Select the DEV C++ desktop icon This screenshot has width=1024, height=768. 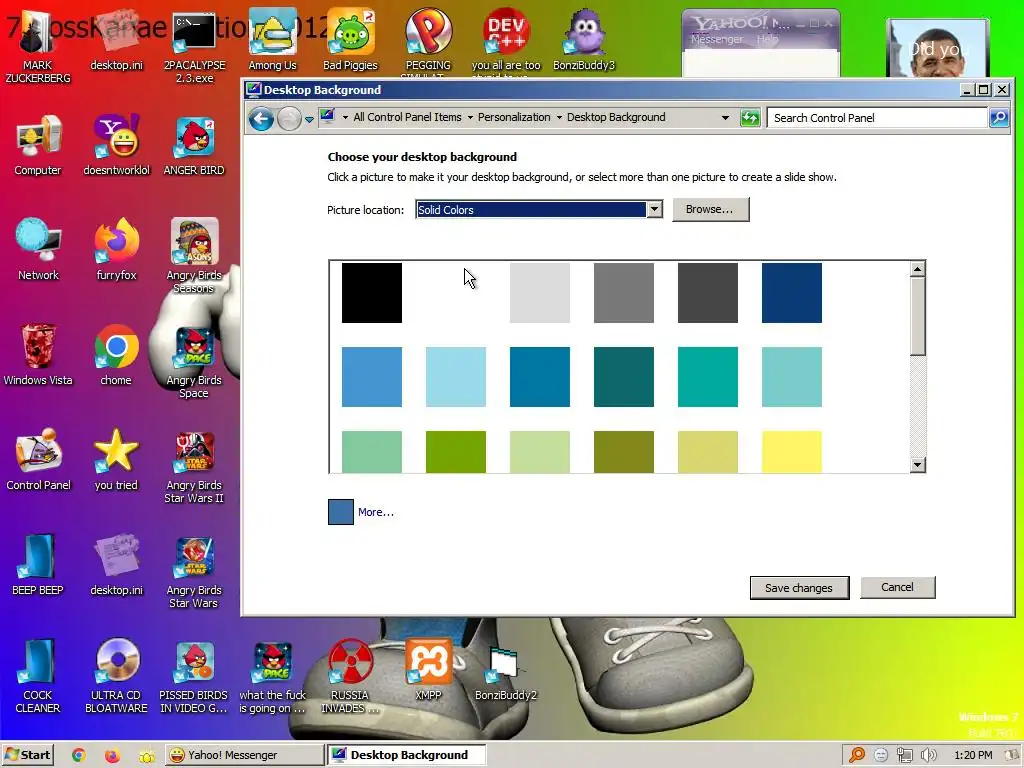[506, 40]
